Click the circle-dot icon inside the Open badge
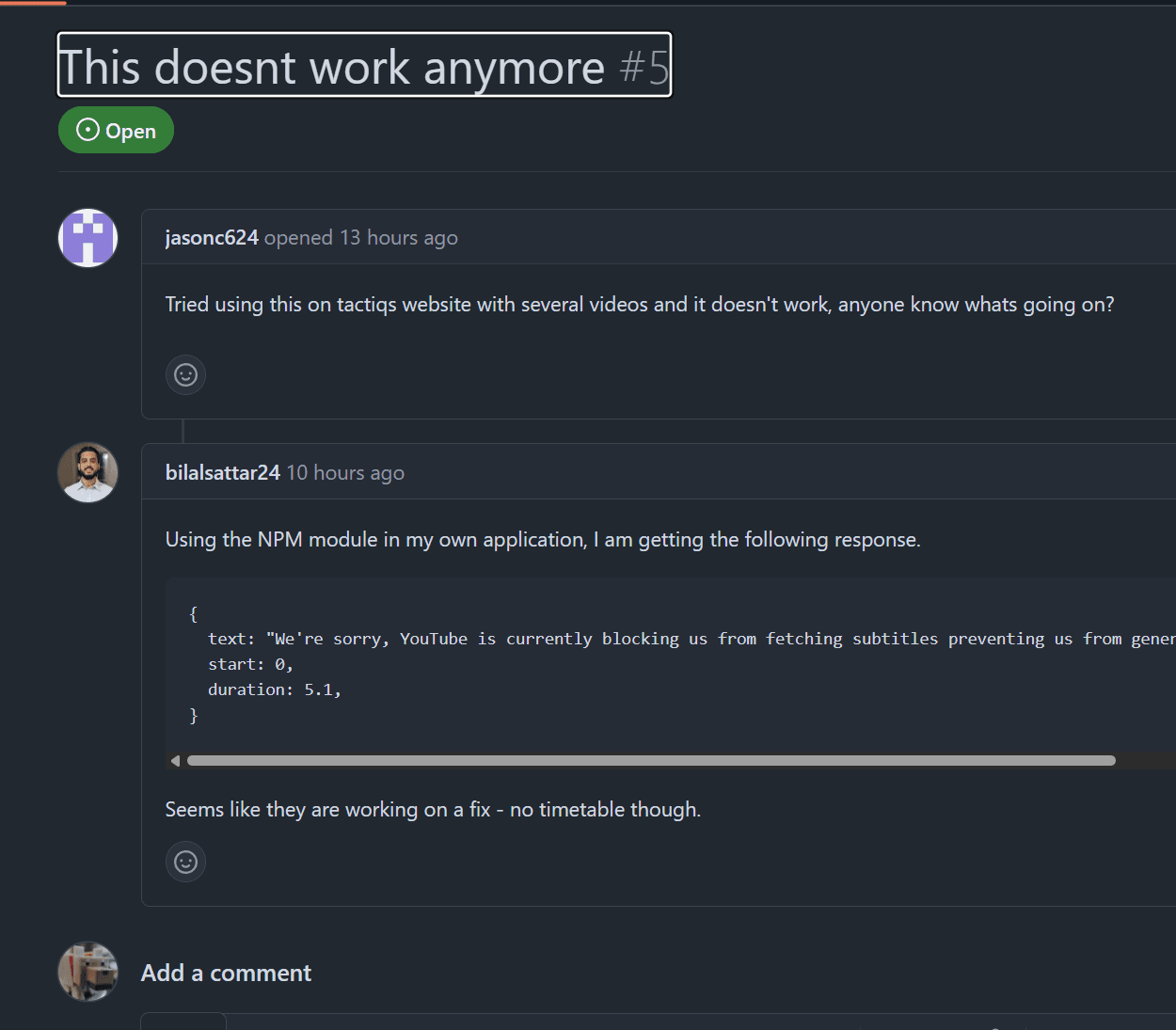1176x1030 pixels. pyautogui.click(x=86, y=130)
